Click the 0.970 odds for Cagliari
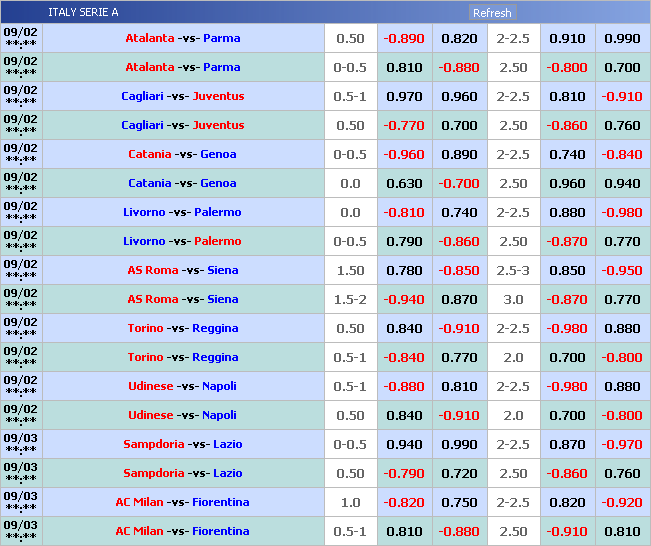The height and width of the screenshot is (546, 651). click(x=404, y=97)
